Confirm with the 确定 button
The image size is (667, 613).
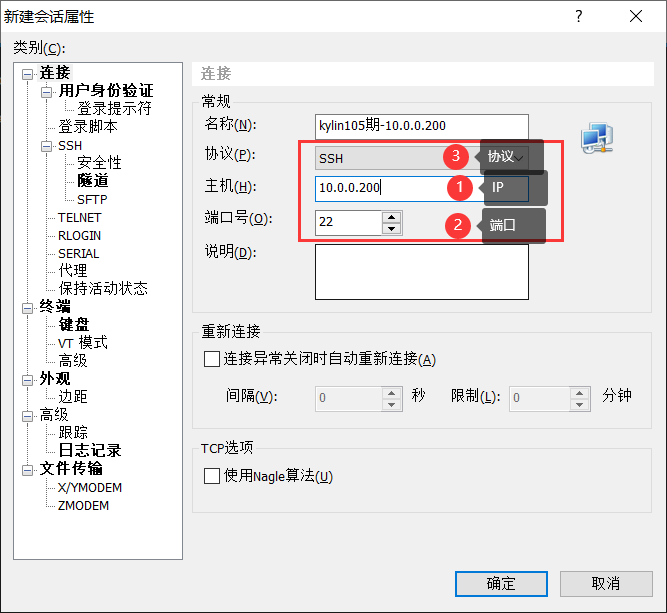coord(501,584)
